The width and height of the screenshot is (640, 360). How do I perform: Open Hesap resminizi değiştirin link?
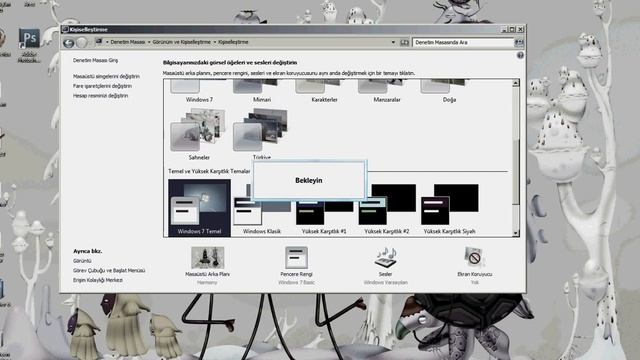pos(100,96)
